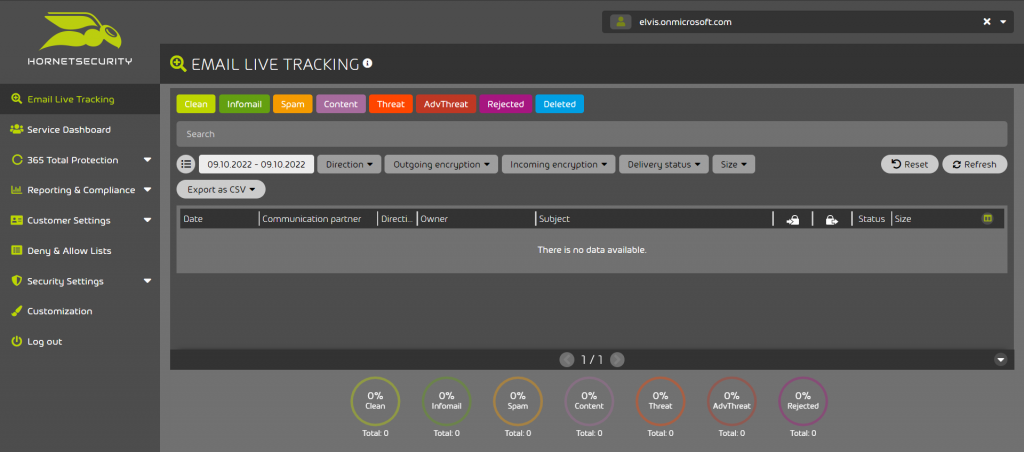This screenshot has height=452, width=1024.
Task: Expand Reporting & Compliance arrow
Action: click(x=148, y=189)
